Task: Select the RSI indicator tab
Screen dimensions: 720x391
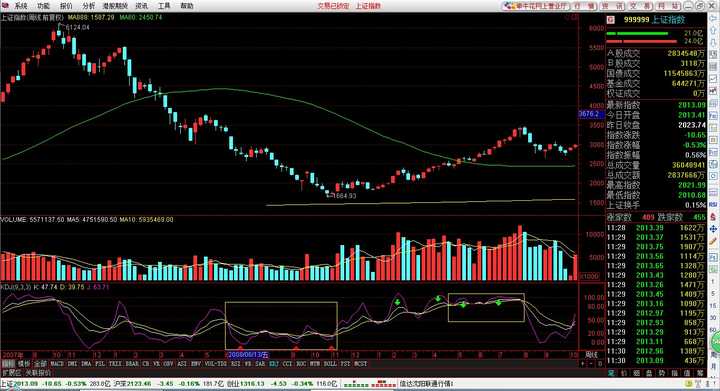Action: (x=236, y=363)
